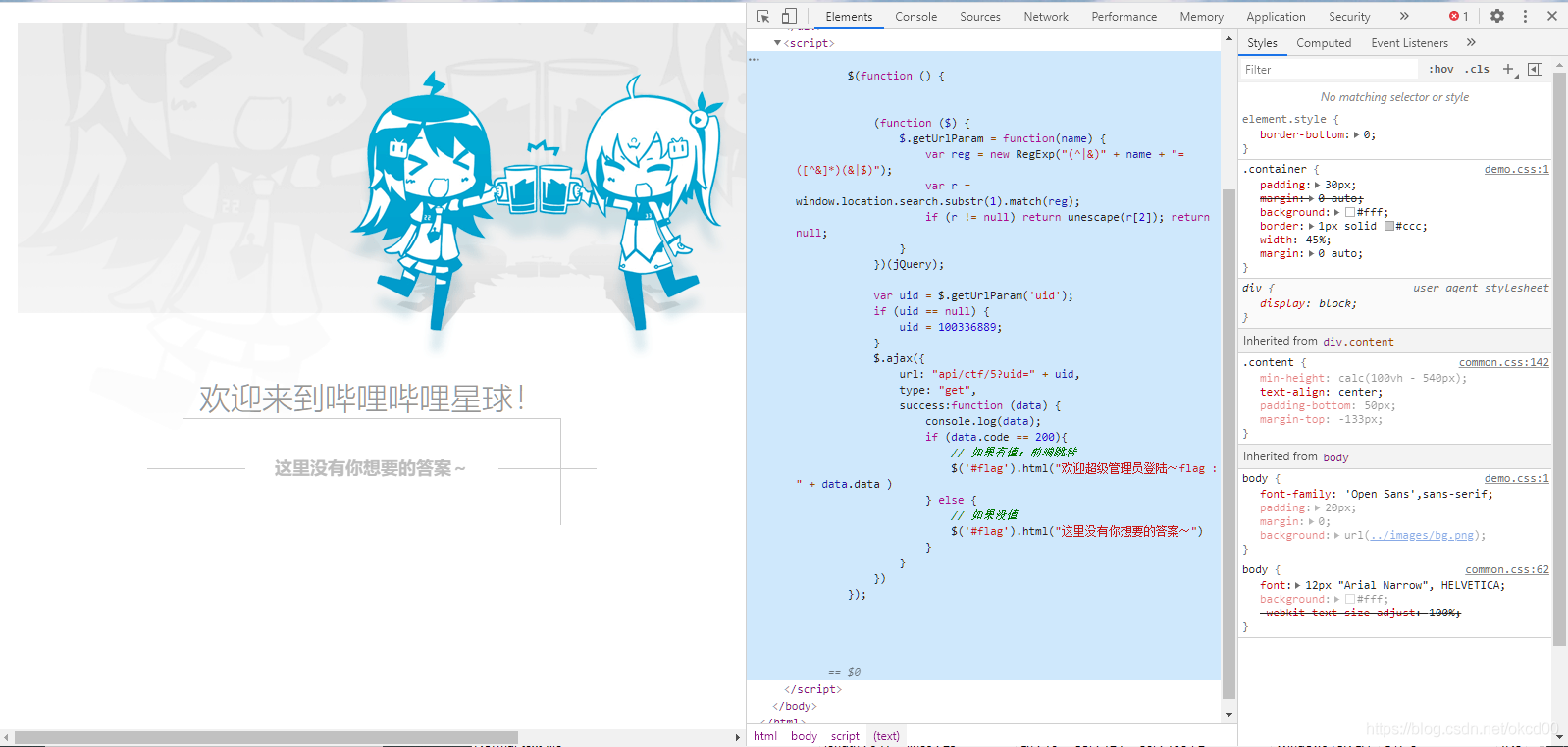Open demo.css:1 link for body rule

point(1516,478)
